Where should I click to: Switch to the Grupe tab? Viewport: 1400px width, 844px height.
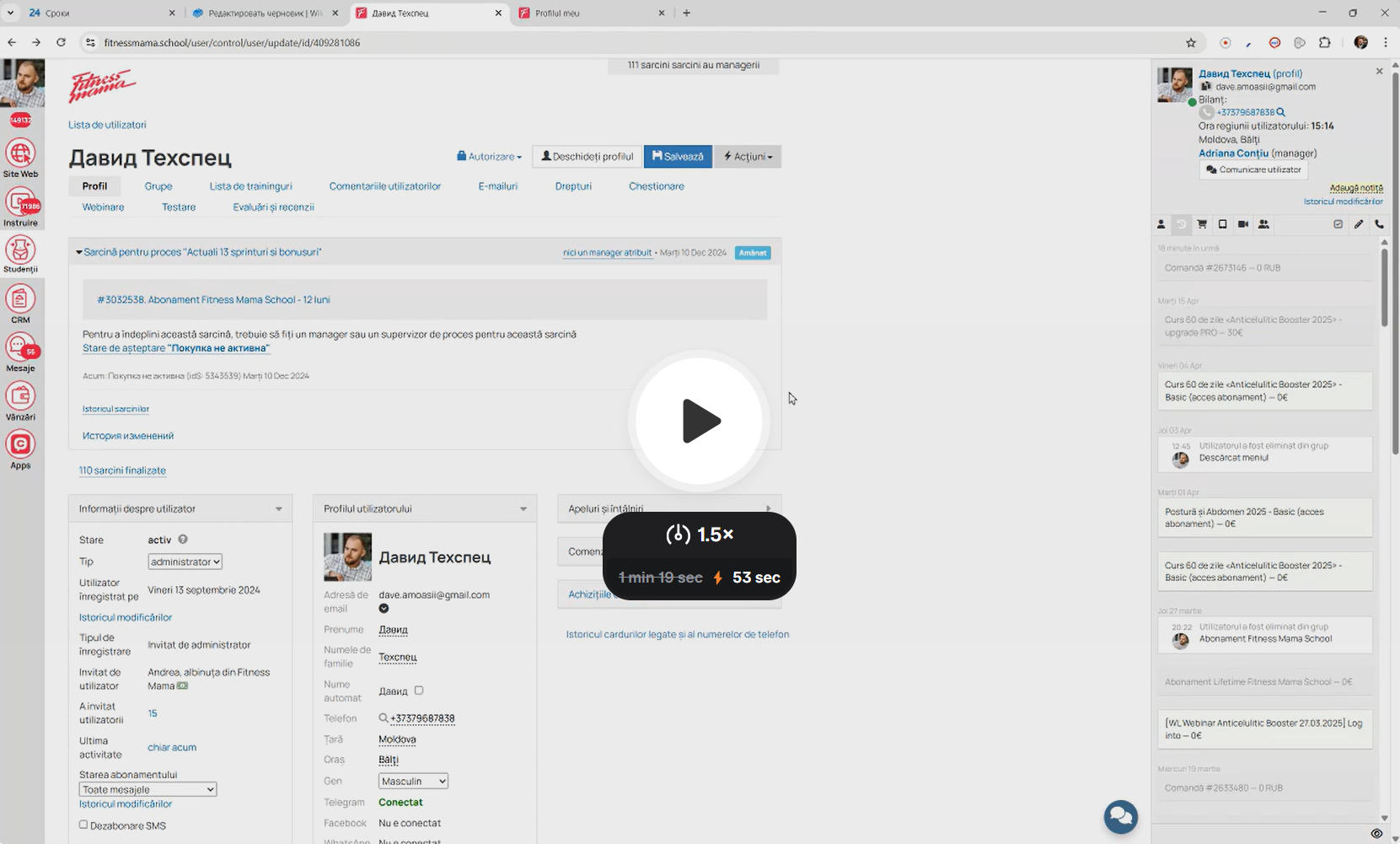coord(158,186)
